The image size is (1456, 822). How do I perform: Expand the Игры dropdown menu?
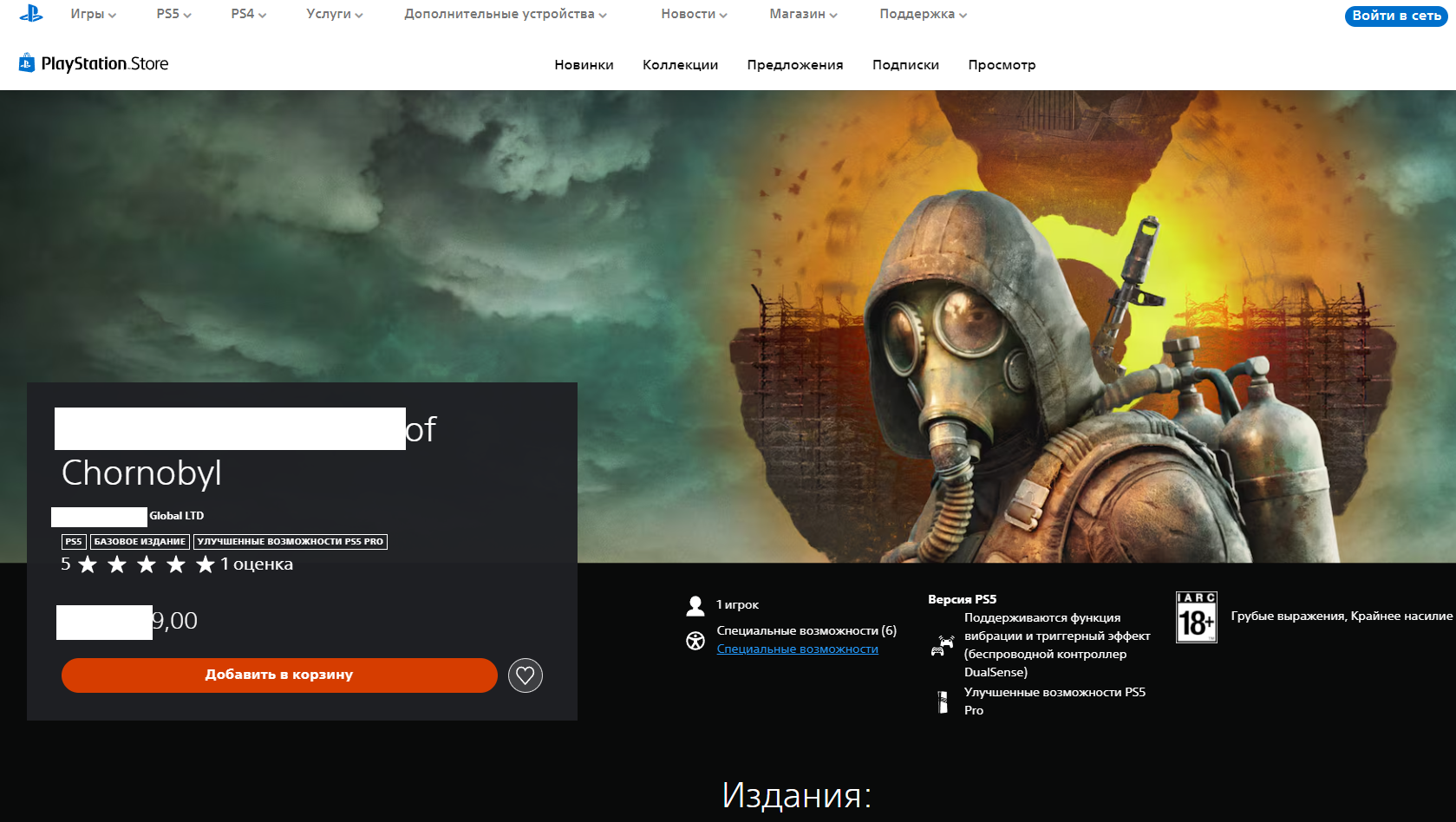tap(94, 14)
